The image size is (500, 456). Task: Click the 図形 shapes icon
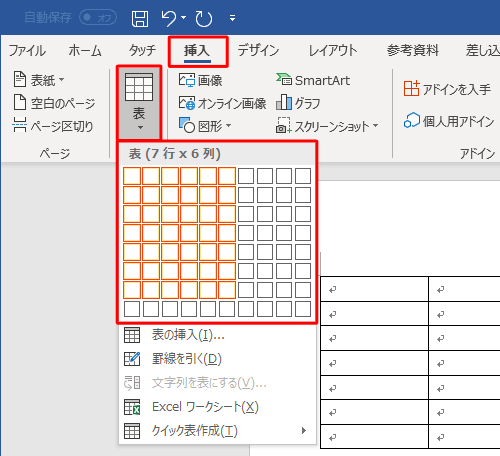pos(187,125)
